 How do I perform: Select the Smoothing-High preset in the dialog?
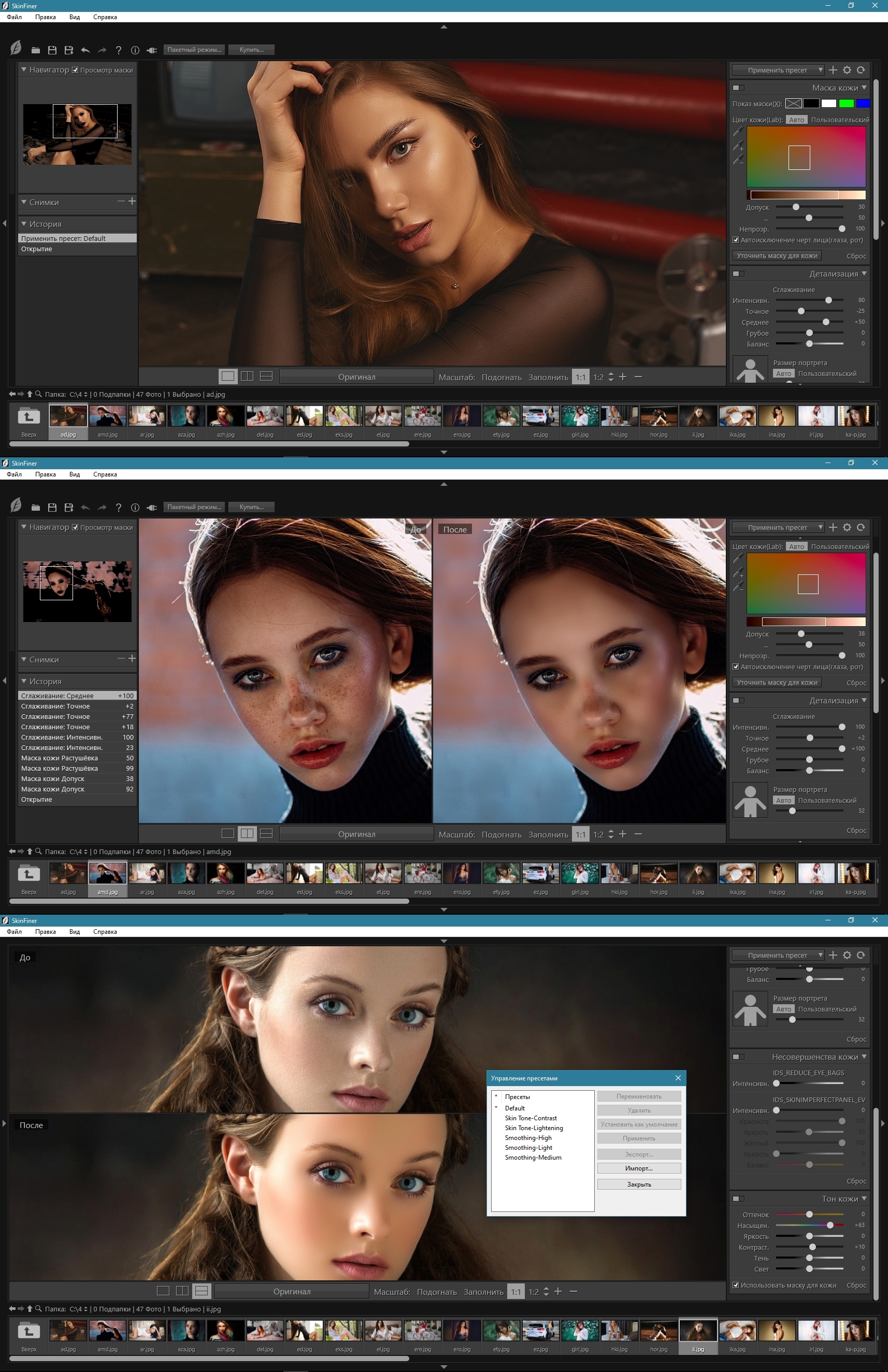pos(528,1138)
